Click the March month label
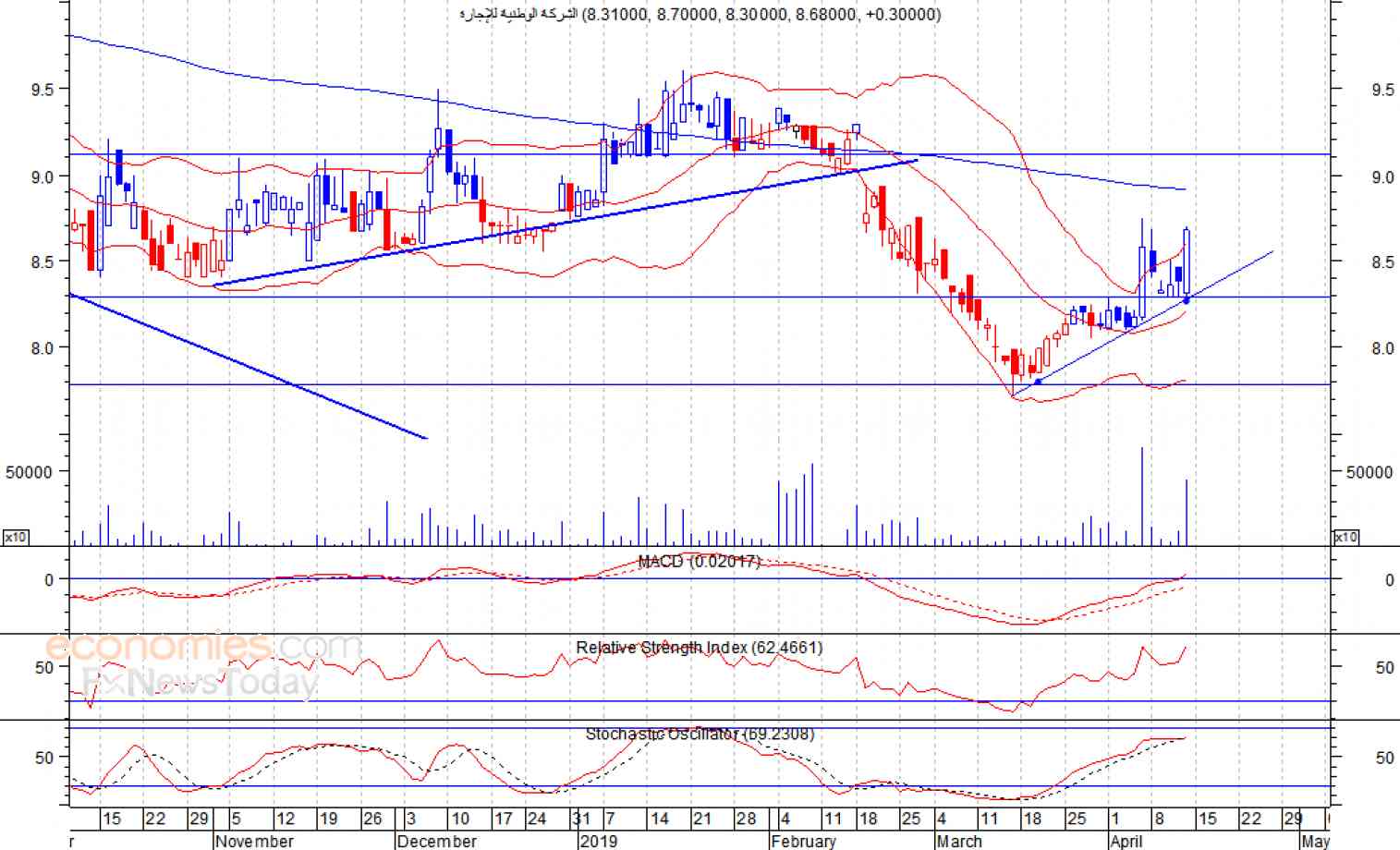The width and height of the screenshot is (1400, 850). click(958, 841)
